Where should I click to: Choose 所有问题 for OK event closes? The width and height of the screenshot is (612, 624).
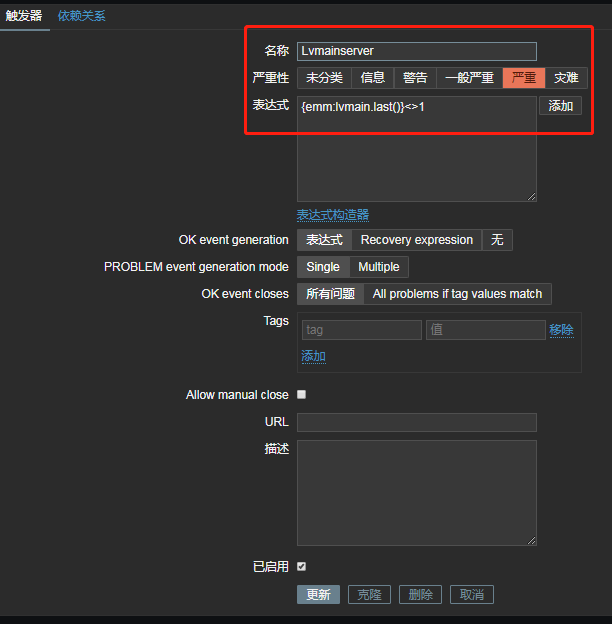(x=330, y=294)
